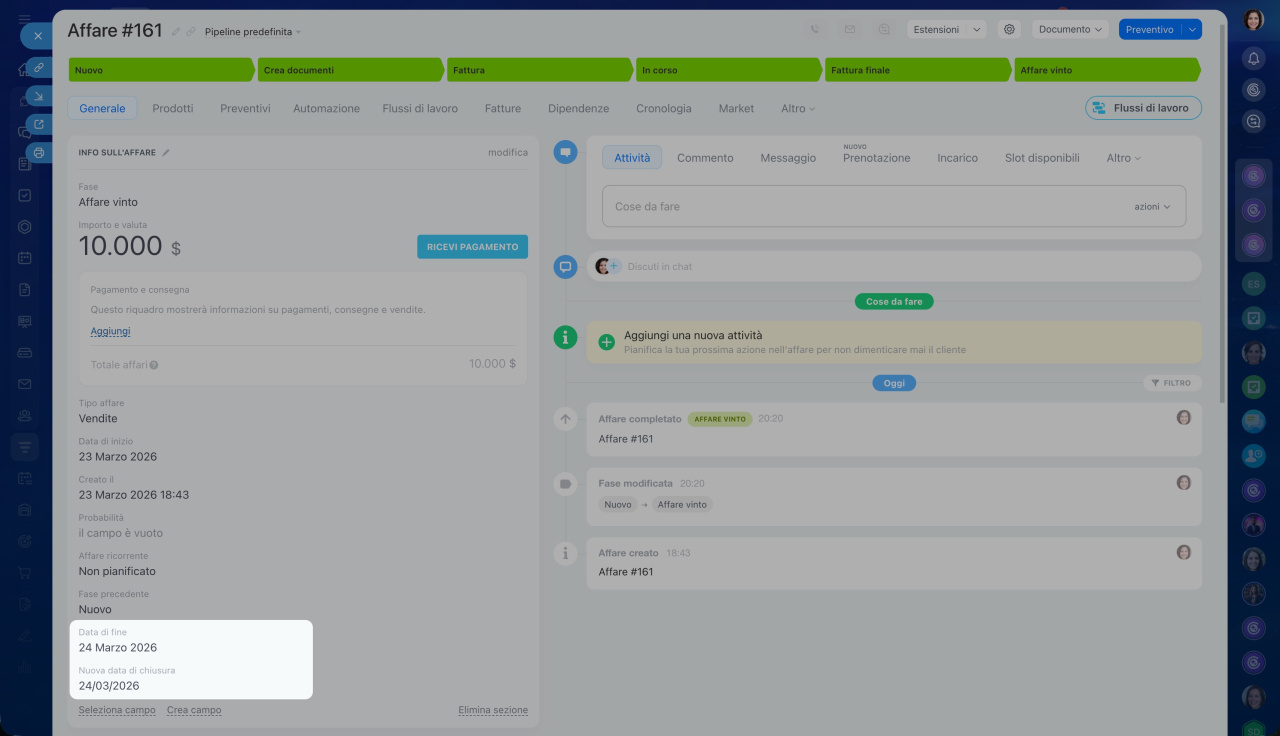Select the Commento tab in timeline
Viewport: 1280px width, 736px height.
pos(705,158)
